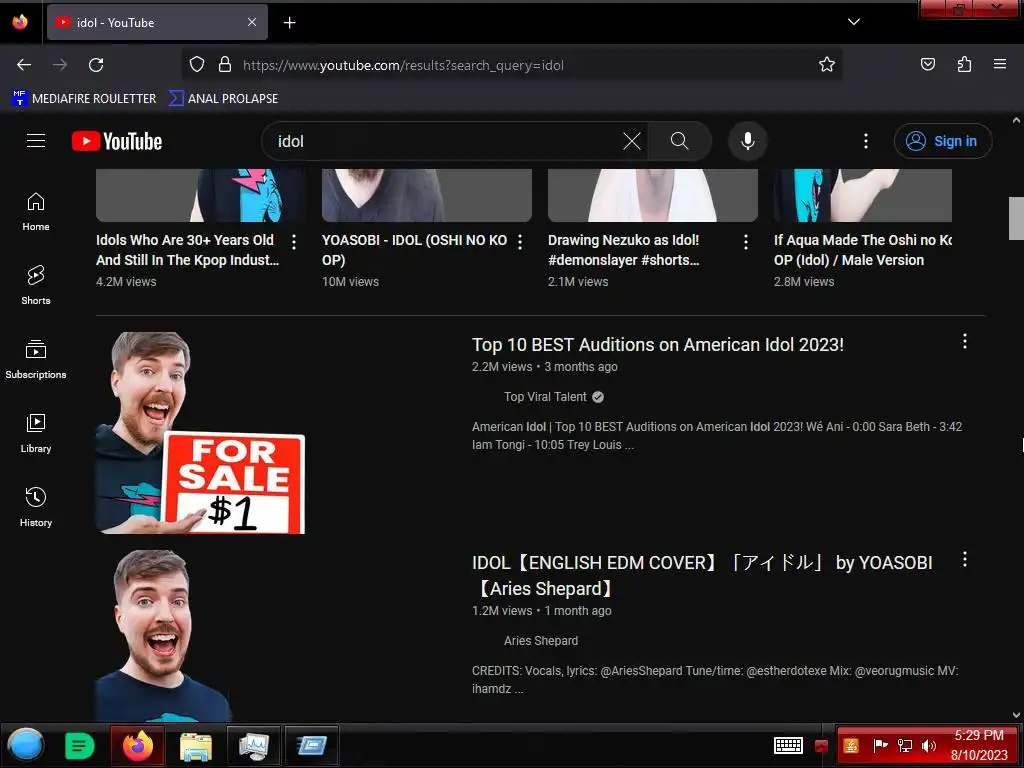The image size is (1024, 768).
Task: Open the Aries Shepard channel
Action: [x=541, y=641]
